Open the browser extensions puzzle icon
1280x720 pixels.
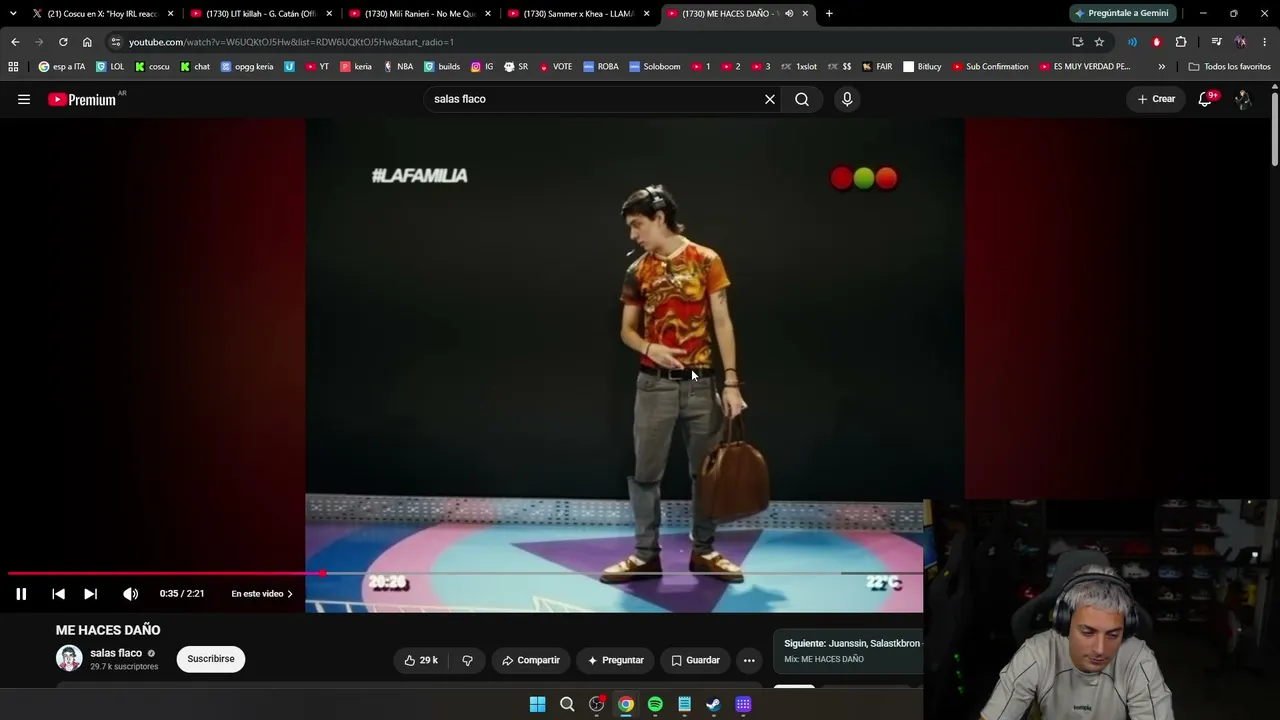point(1181,42)
